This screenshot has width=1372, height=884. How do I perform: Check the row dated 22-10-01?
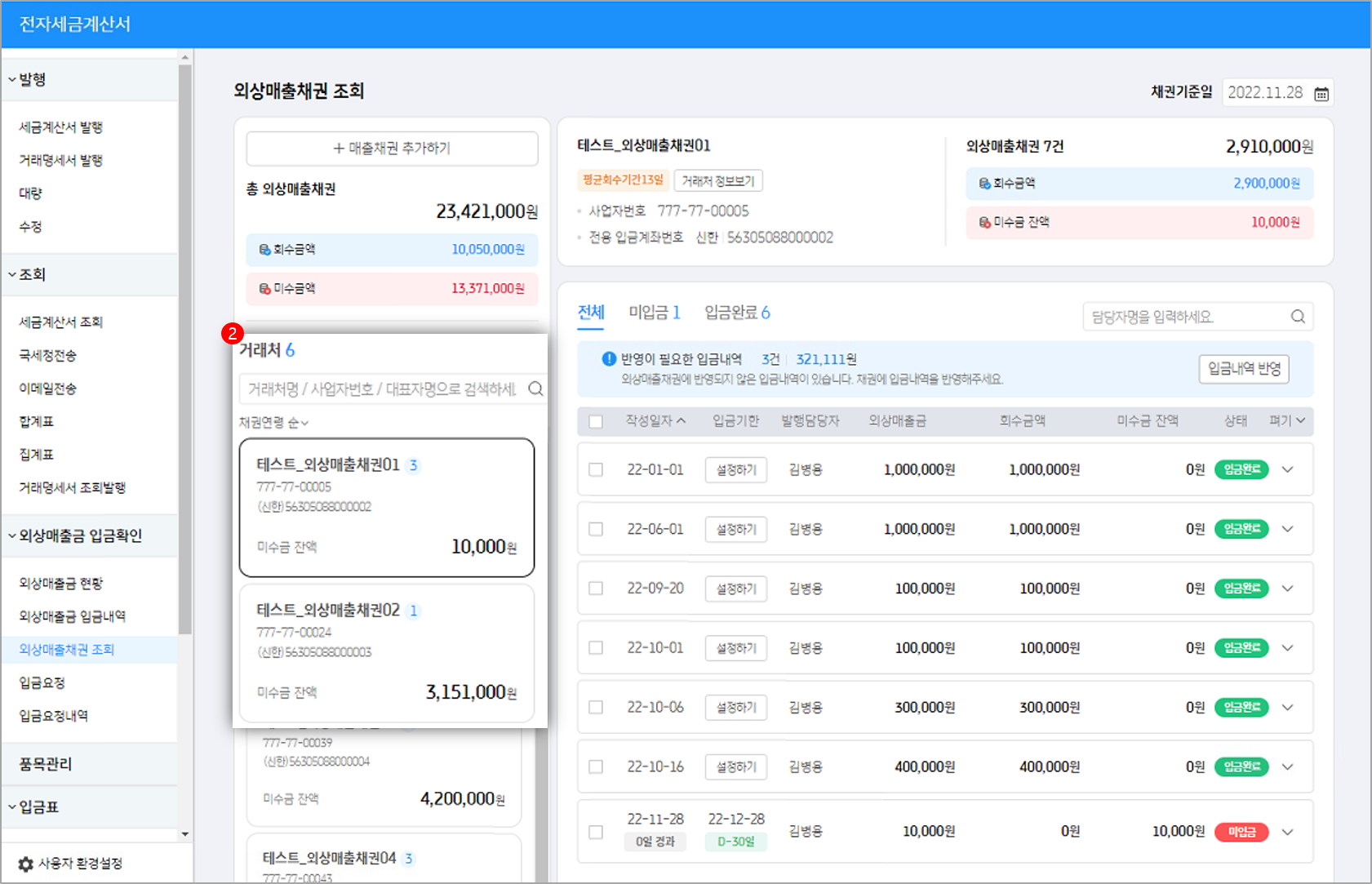(596, 648)
